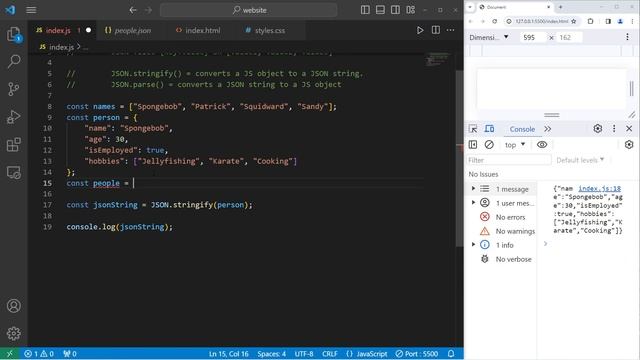Click the browser address bar URL

point(542,21)
